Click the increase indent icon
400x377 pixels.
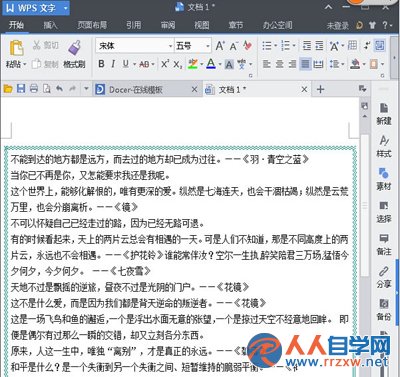[x=319, y=46]
